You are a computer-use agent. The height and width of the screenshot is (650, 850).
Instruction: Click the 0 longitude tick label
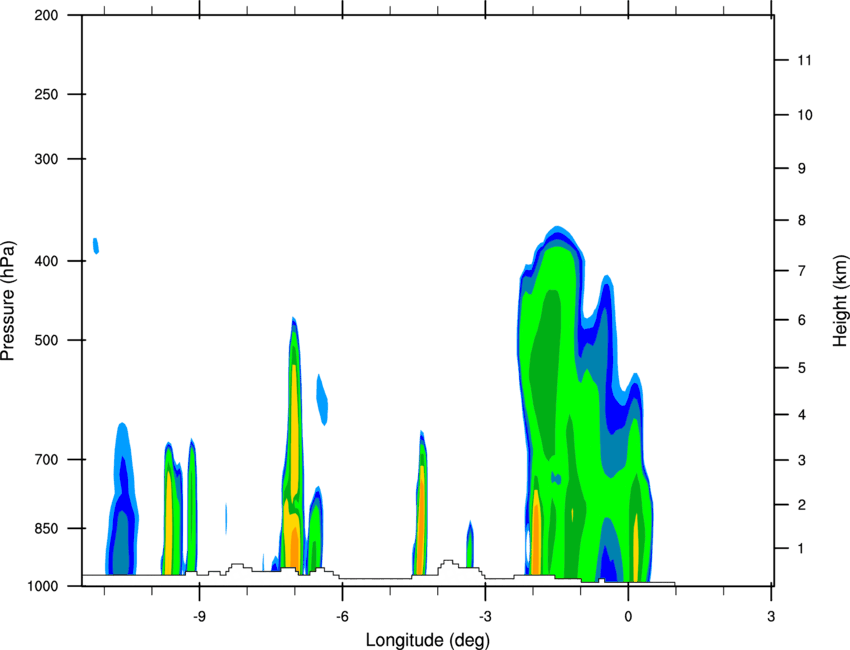(628, 617)
